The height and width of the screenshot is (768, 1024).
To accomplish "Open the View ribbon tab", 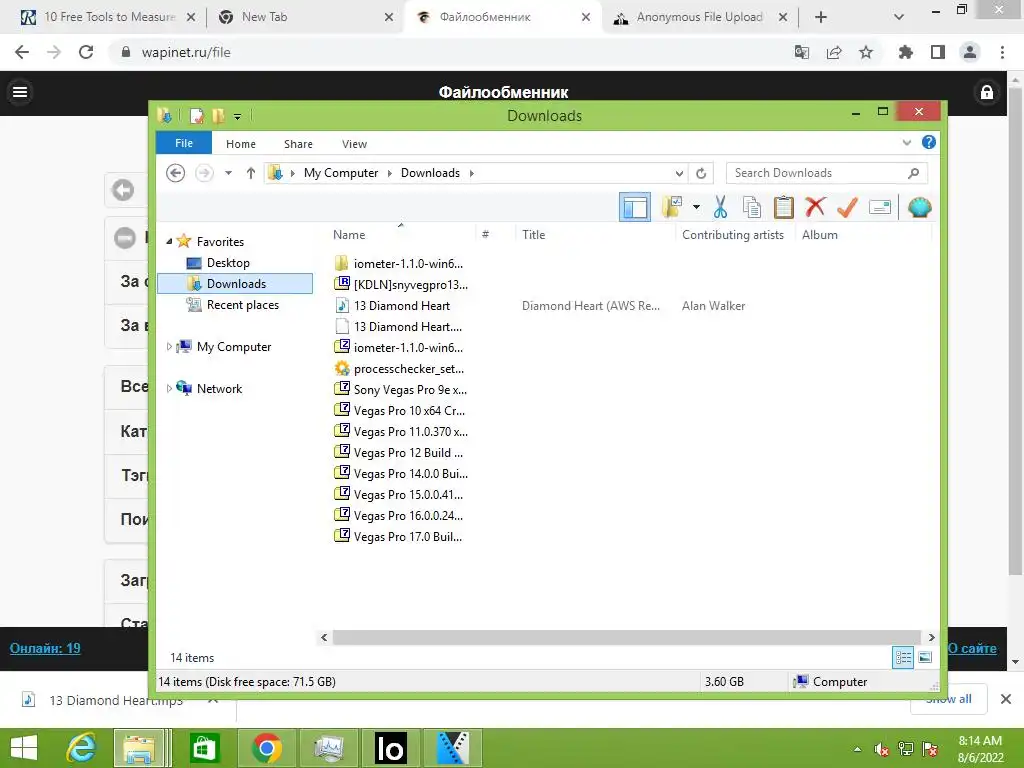I will tap(355, 144).
